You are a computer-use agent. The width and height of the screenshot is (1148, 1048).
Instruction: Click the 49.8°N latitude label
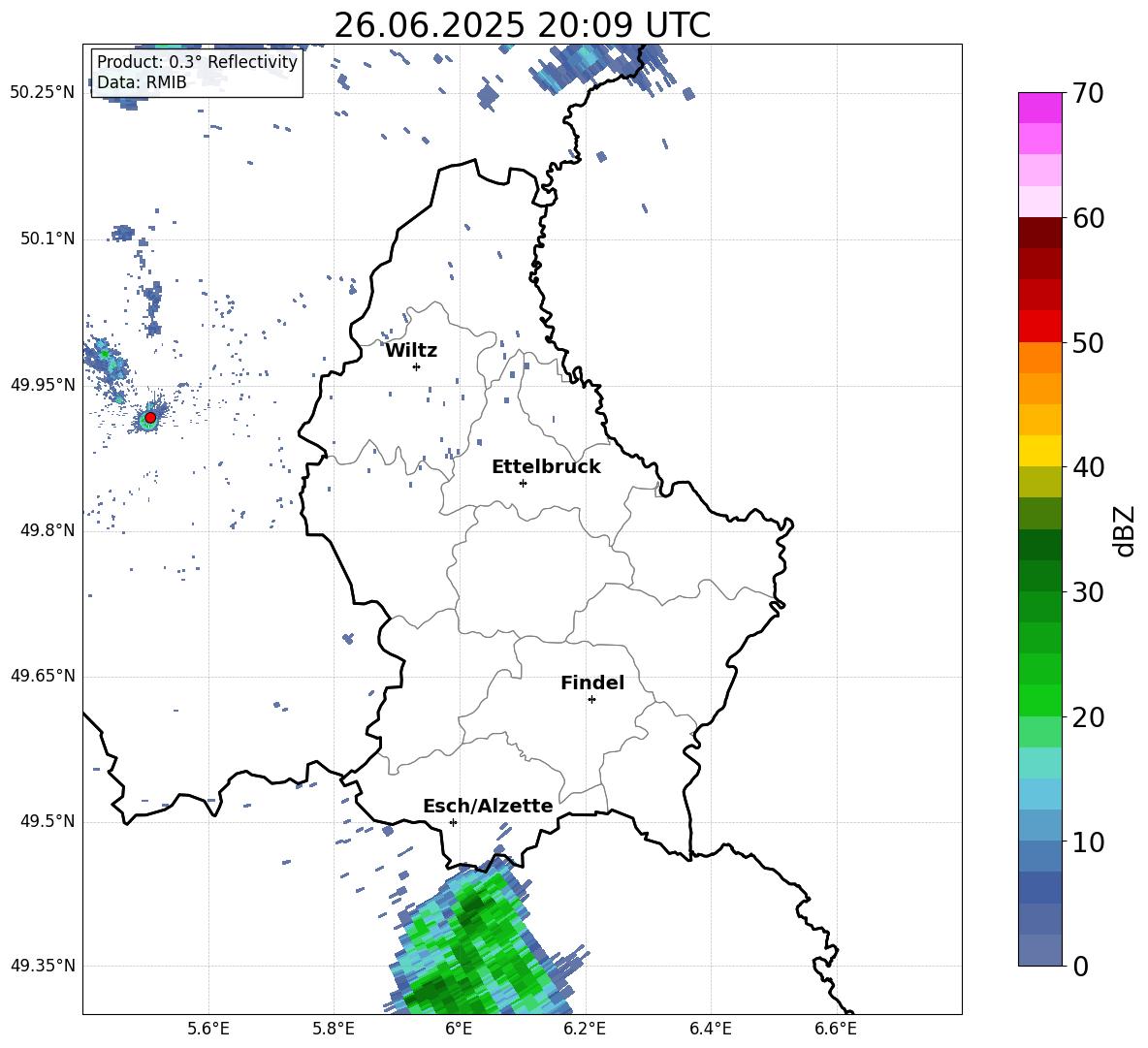click(x=48, y=530)
